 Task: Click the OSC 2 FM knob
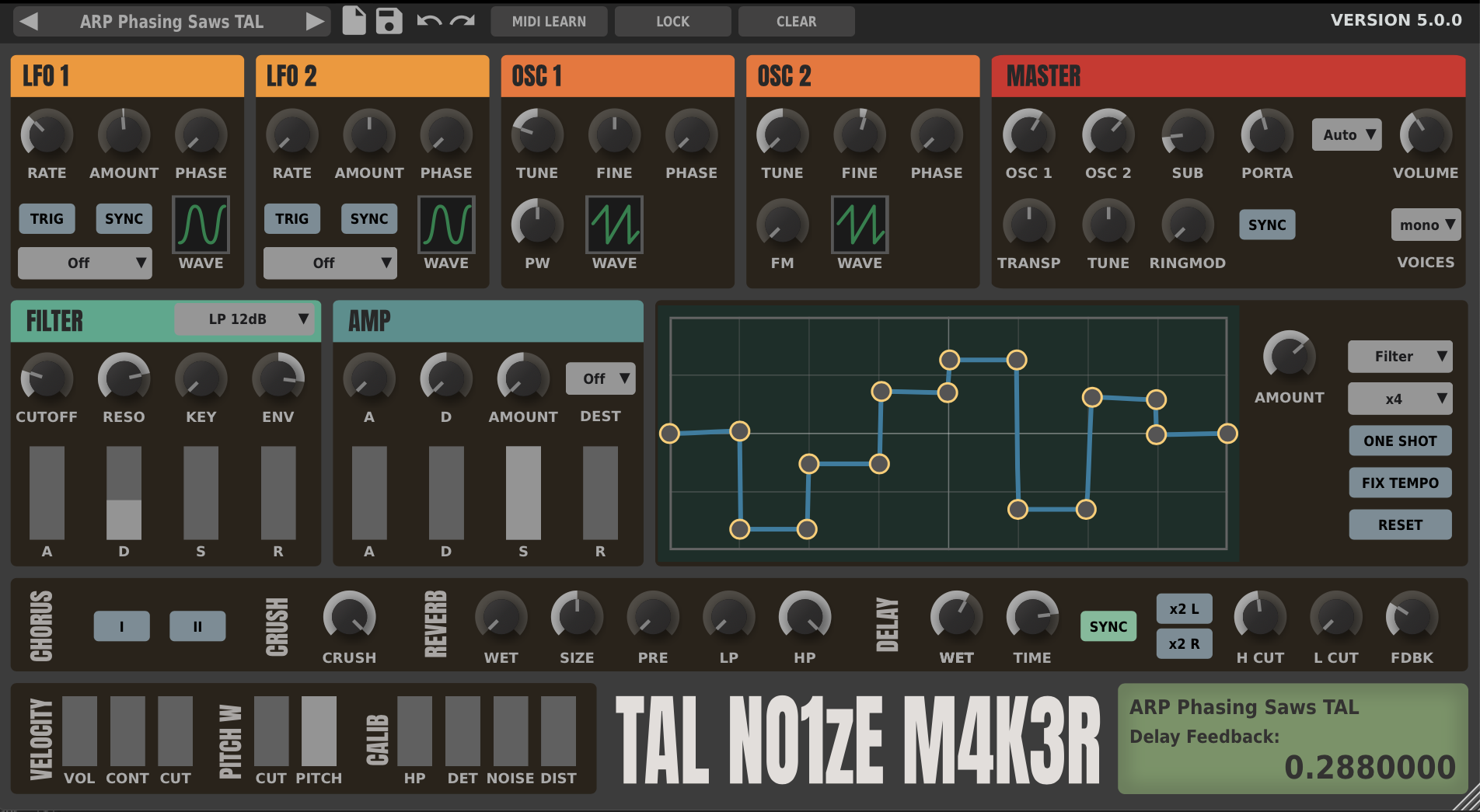point(783,225)
